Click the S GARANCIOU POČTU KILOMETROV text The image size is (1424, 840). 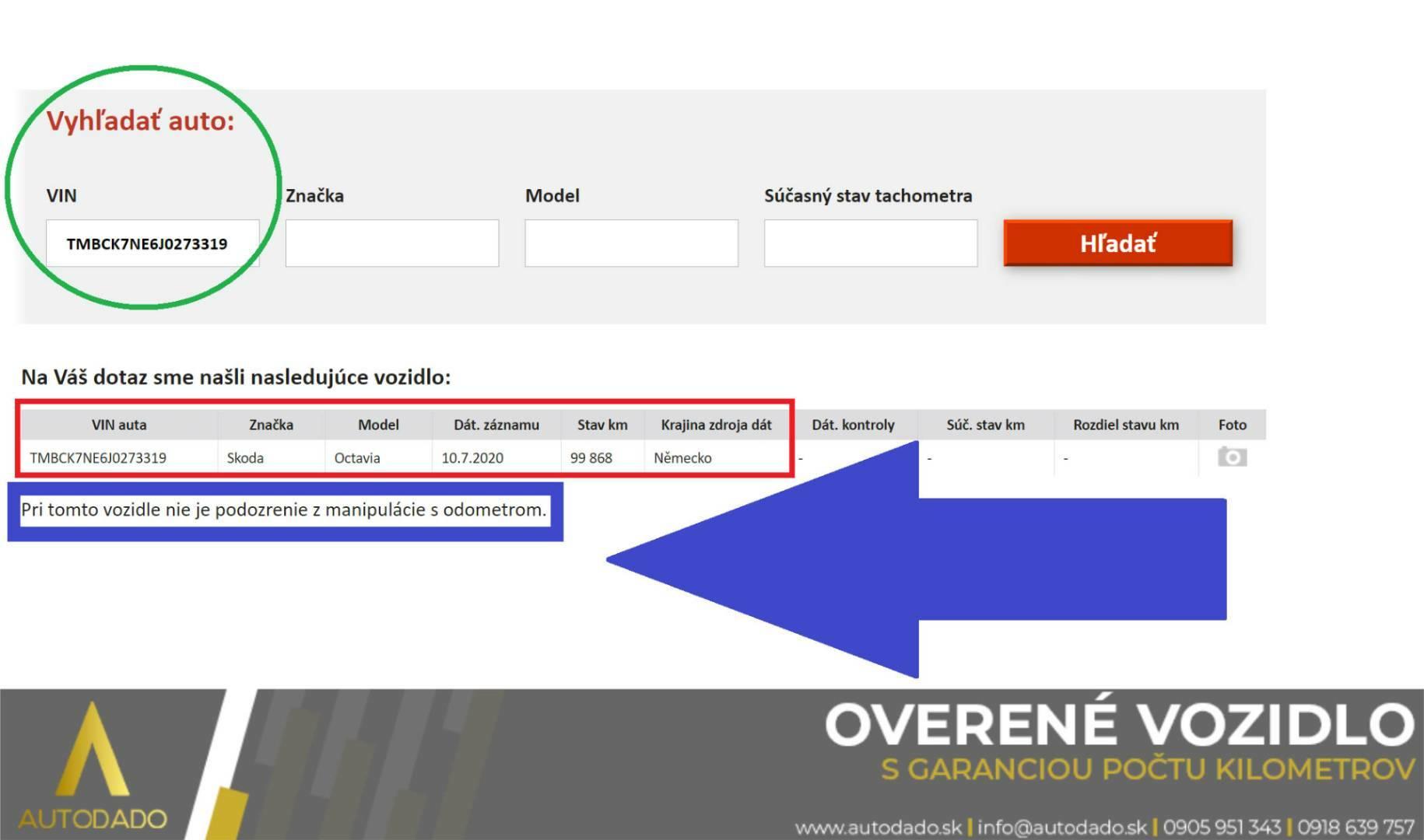click(1148, 769)
